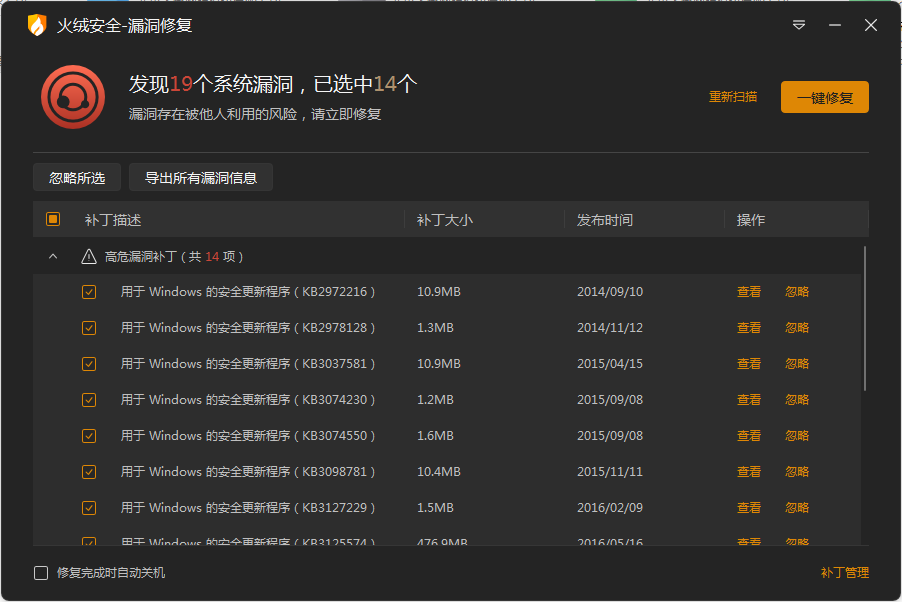Click the red vulnerability alert icon
902x602 pixels.
pyautogui.click(x=73, y=97)
